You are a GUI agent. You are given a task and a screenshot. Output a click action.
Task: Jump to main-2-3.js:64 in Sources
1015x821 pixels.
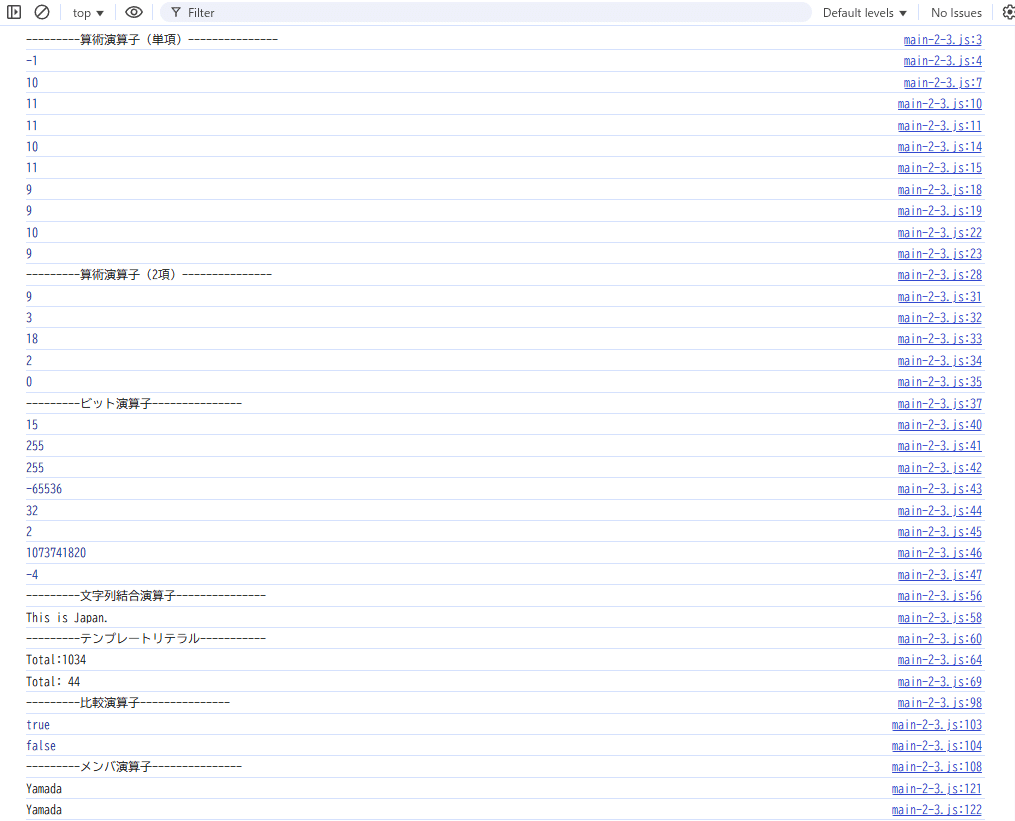coord(939,659)
